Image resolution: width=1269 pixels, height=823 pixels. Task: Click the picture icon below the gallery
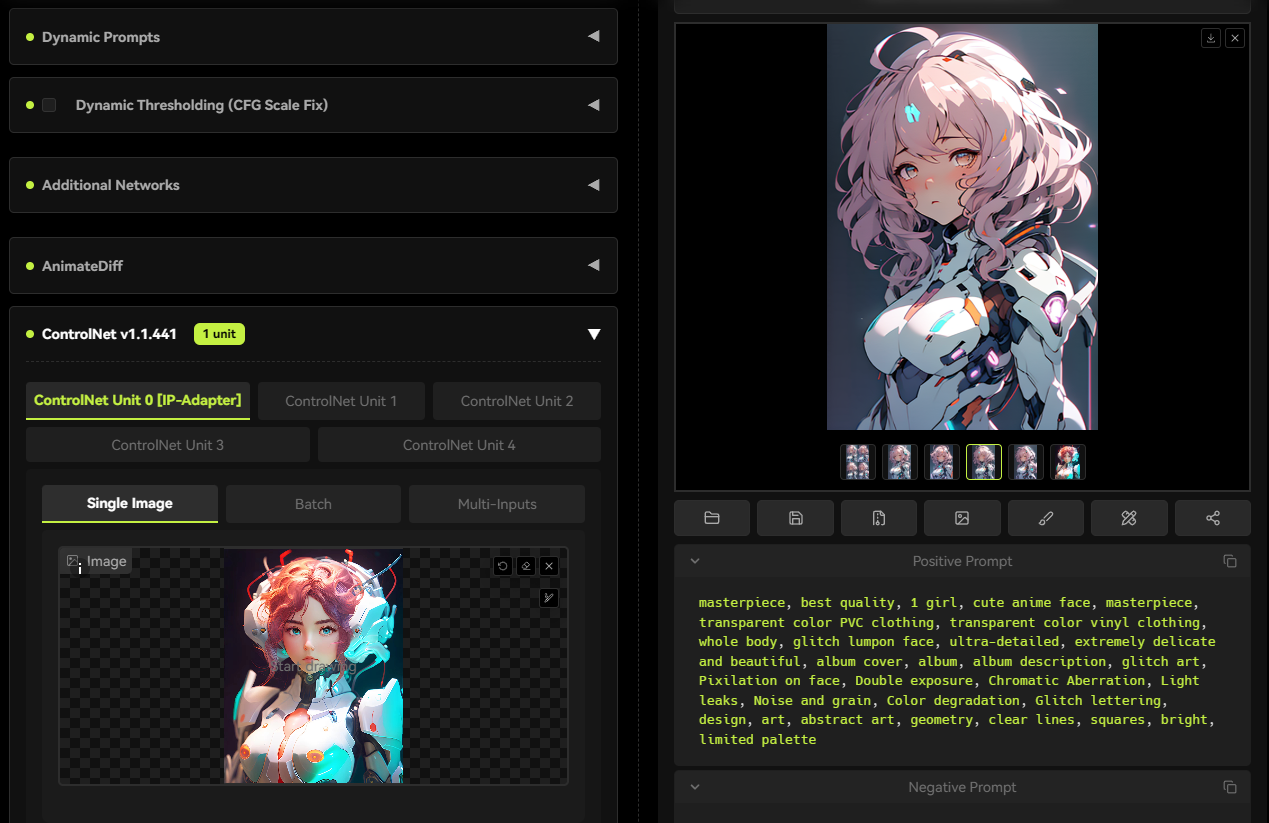[962, 518]
